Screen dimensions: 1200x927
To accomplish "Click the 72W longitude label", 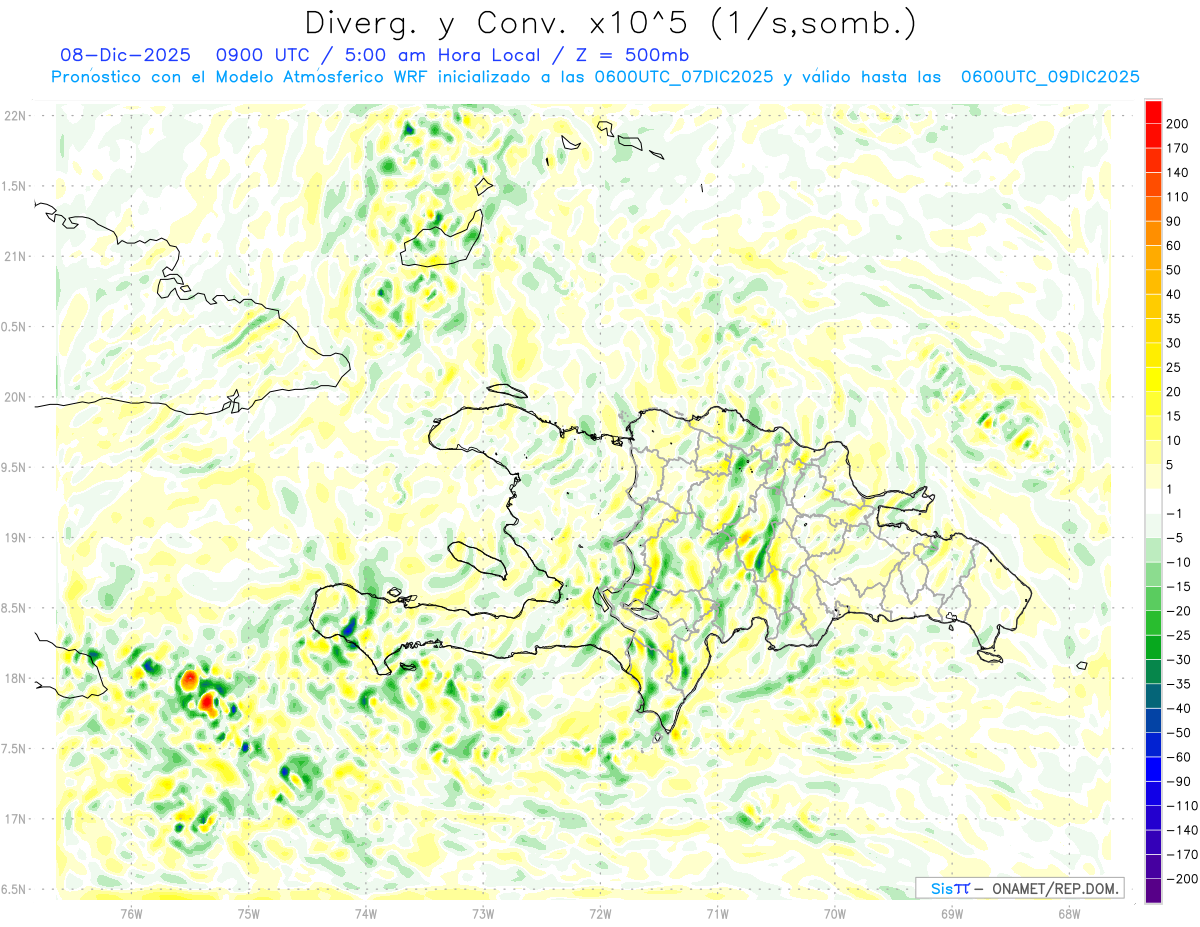I will pyautogui.click(x=600, y=914).
